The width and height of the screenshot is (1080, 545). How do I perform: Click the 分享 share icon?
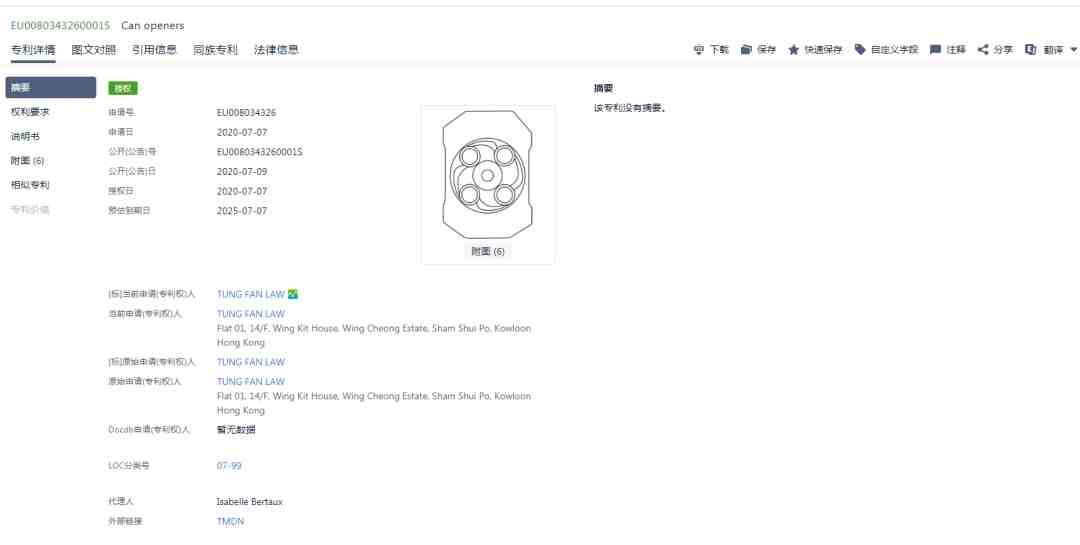[983, 50]
